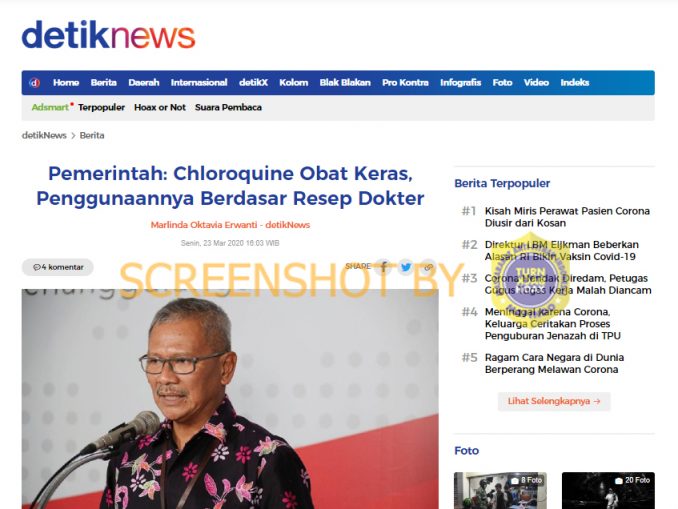The height and width of the screenshot is (509, 678).
Task: Open detikX from navigation bar
Action: tap(253, 83)
